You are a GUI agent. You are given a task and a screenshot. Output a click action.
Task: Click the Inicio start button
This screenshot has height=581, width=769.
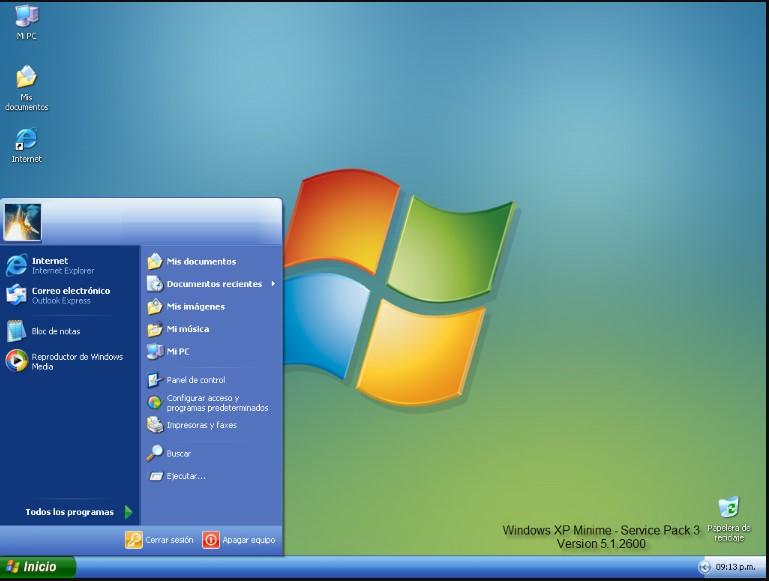pyautogui.click(x=37, y=567)
